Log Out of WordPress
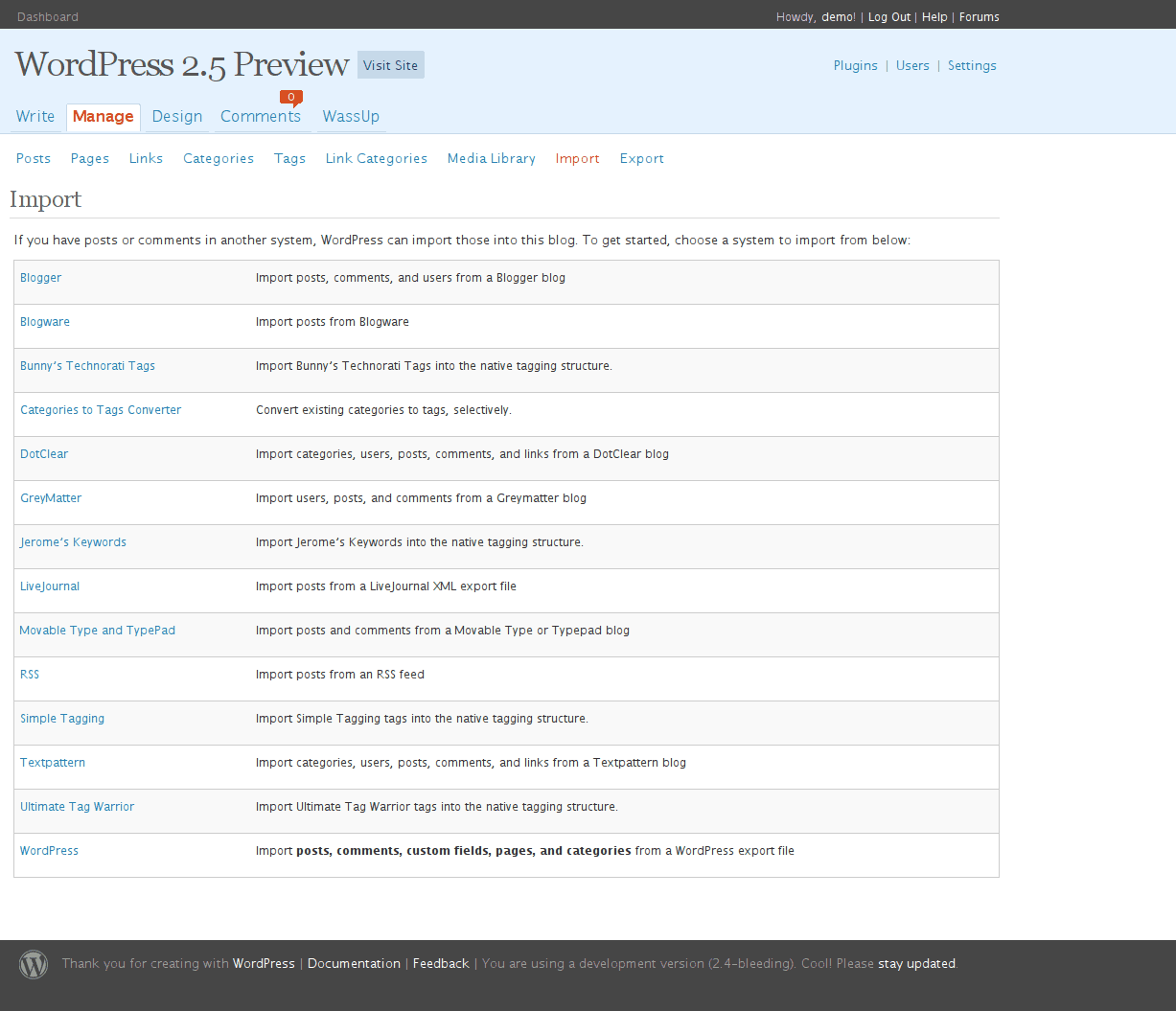This screenshot has height=1011, width=1176. (889, 16)
